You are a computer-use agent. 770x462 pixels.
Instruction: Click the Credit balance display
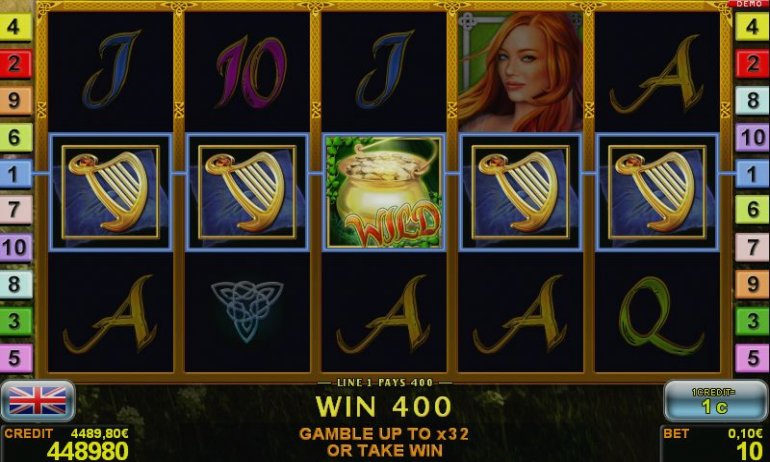(65, 444)
